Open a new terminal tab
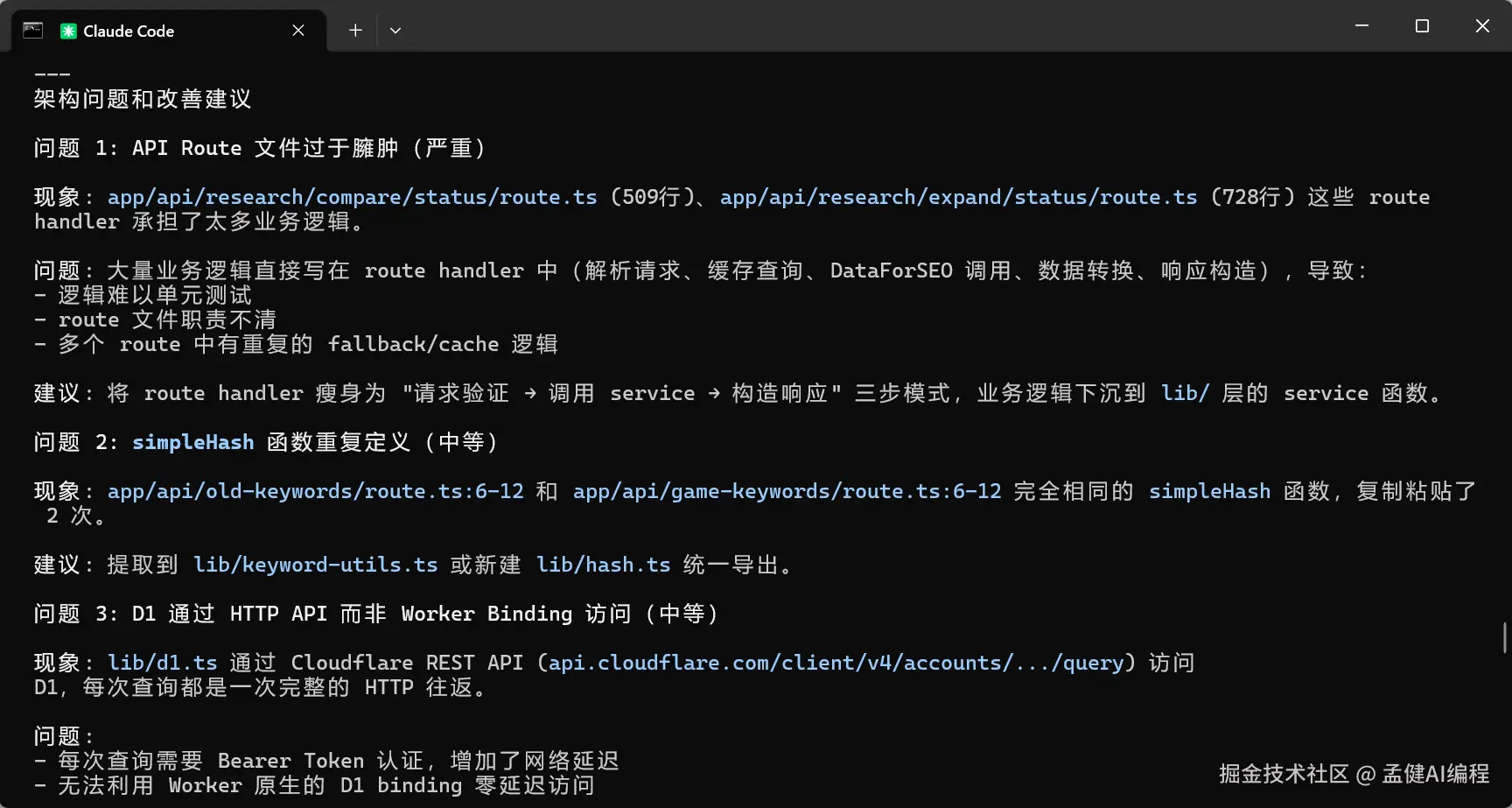This screenshot has height=808, width=1512. coord(355,31)
